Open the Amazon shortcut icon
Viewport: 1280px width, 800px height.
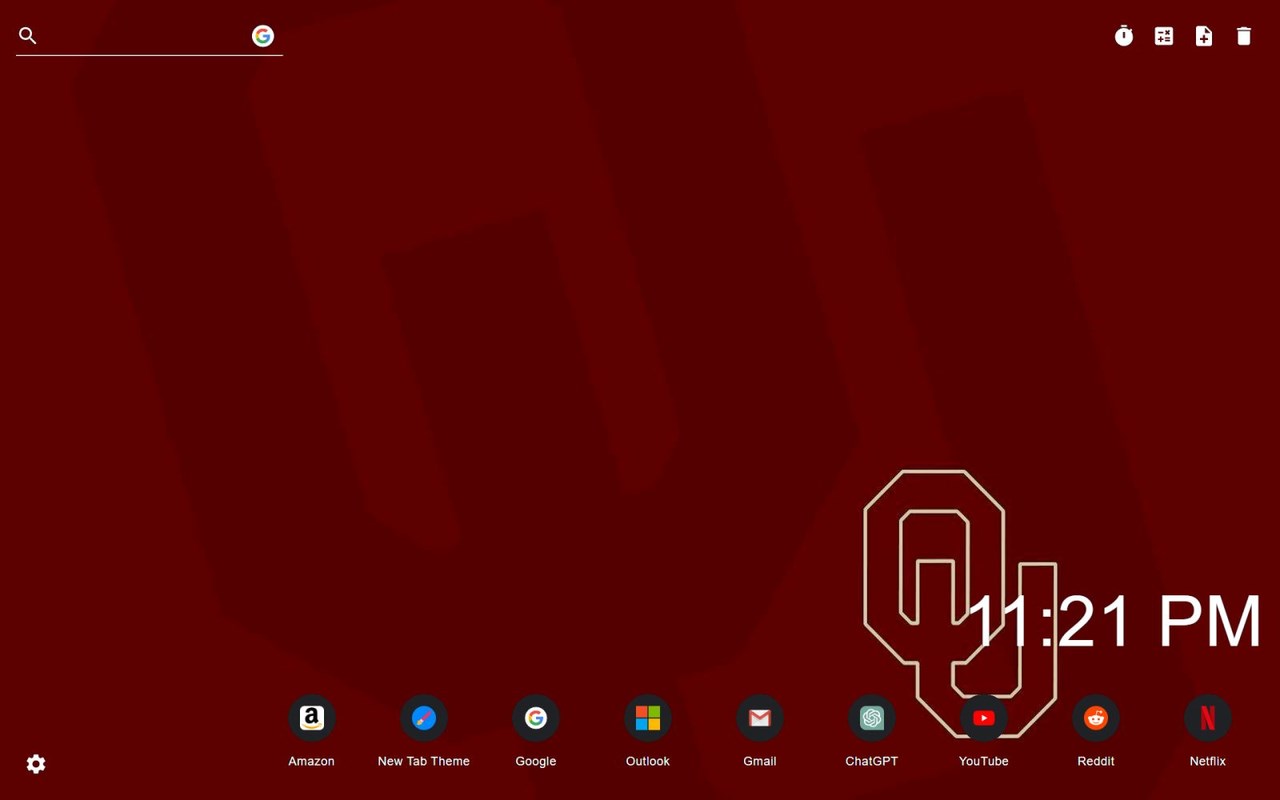[x=312, y=718]
